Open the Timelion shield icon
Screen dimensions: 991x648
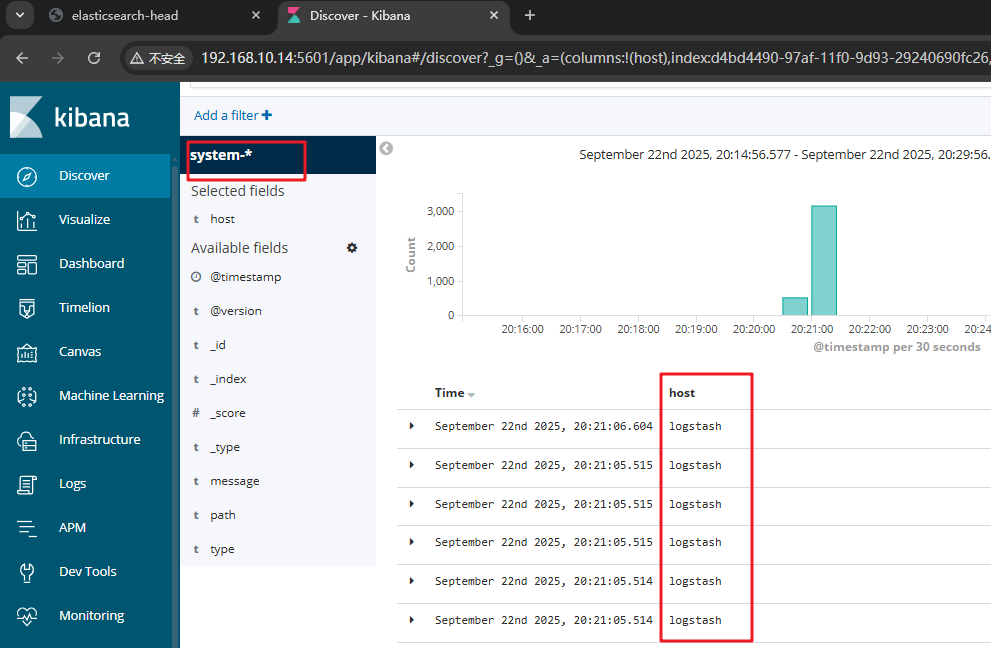click(x=27, y=308)
